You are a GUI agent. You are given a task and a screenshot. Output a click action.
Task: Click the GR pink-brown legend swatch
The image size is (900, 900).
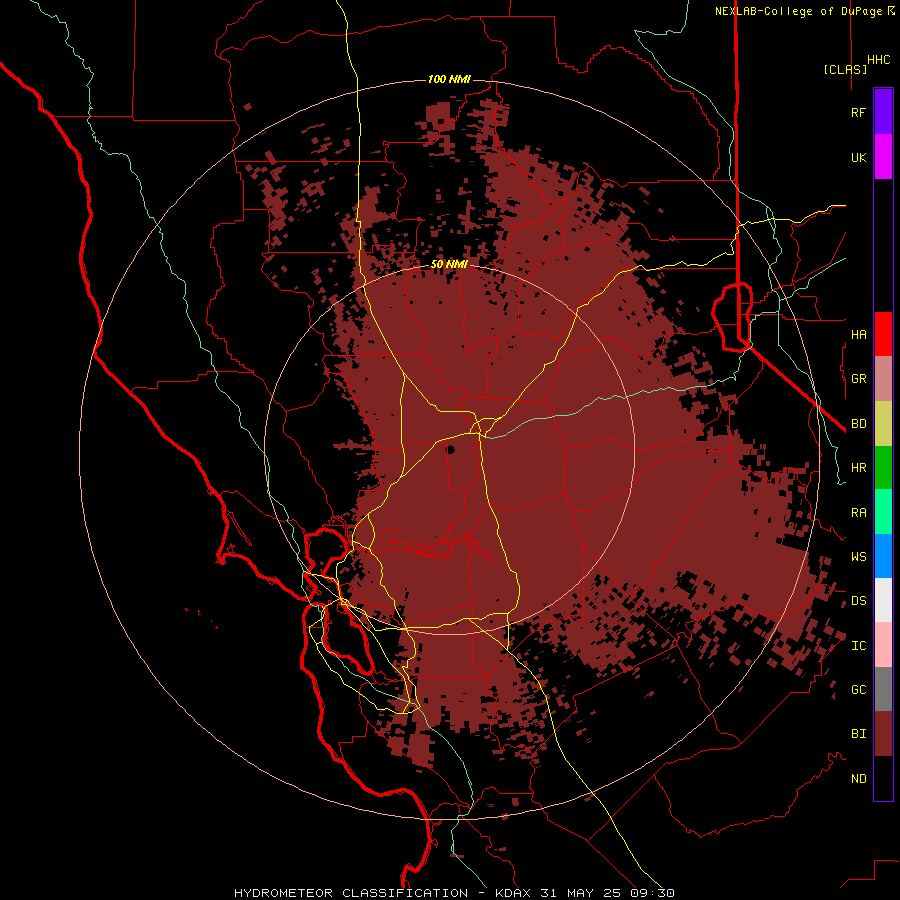tap(883, 379)
